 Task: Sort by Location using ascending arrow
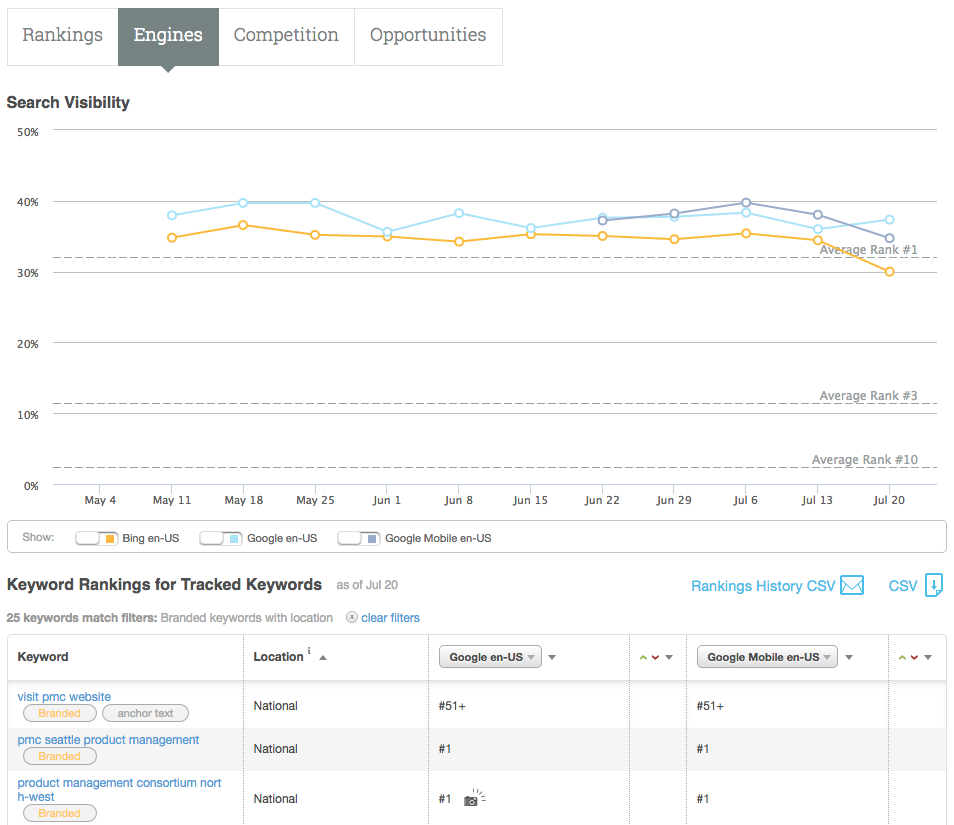[x=323, y=657]
